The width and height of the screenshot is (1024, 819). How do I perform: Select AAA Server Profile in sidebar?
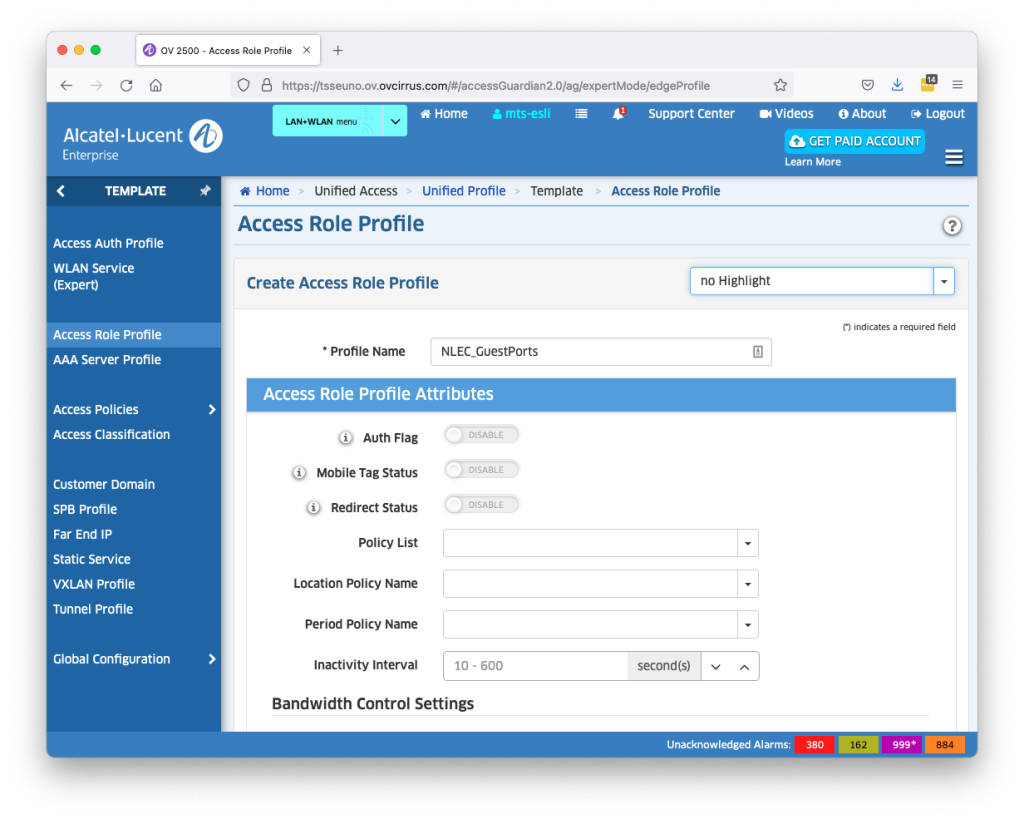pos(107,360)
